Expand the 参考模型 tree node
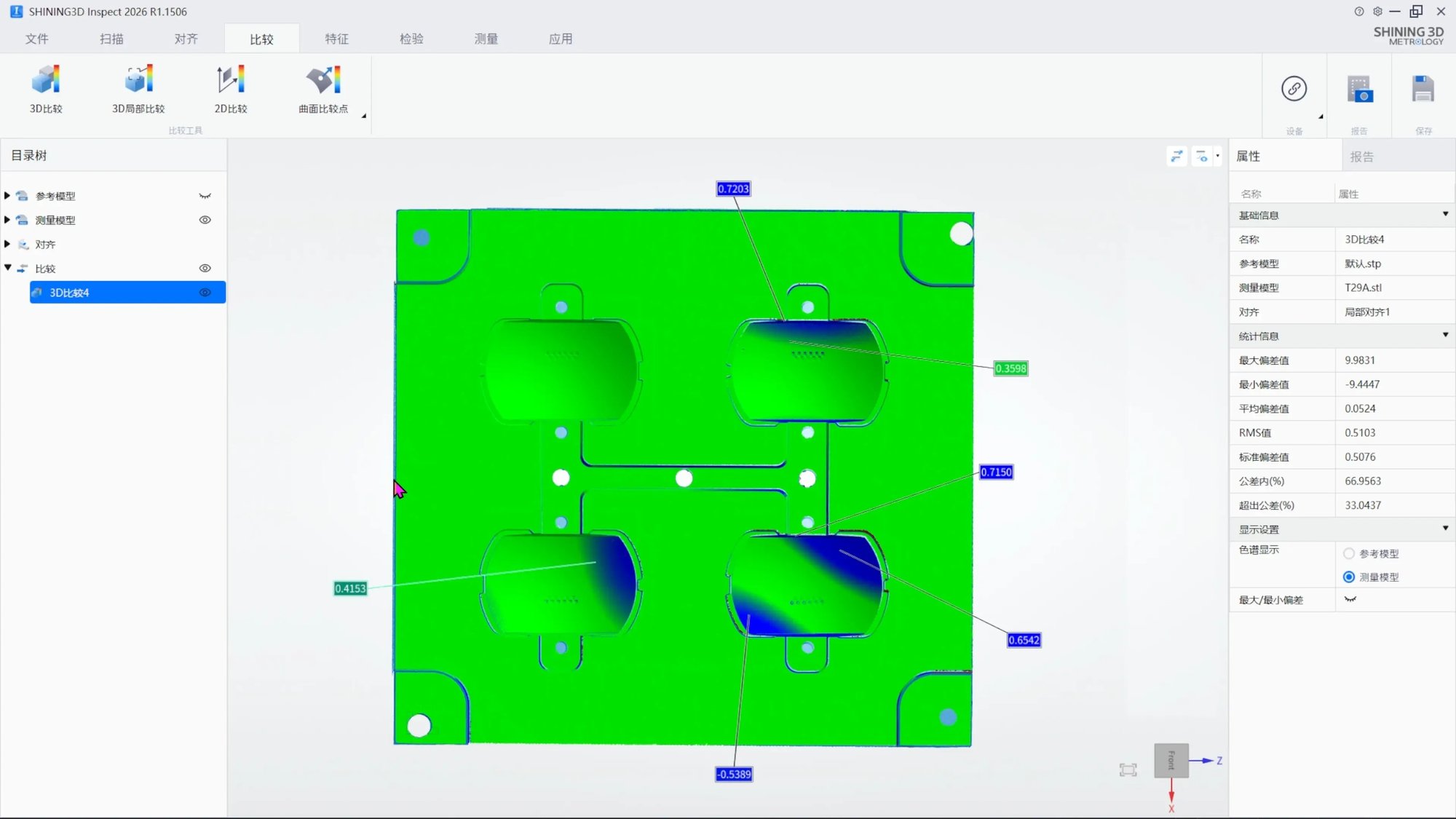The image size is (1456, 819). click(7, 196)
